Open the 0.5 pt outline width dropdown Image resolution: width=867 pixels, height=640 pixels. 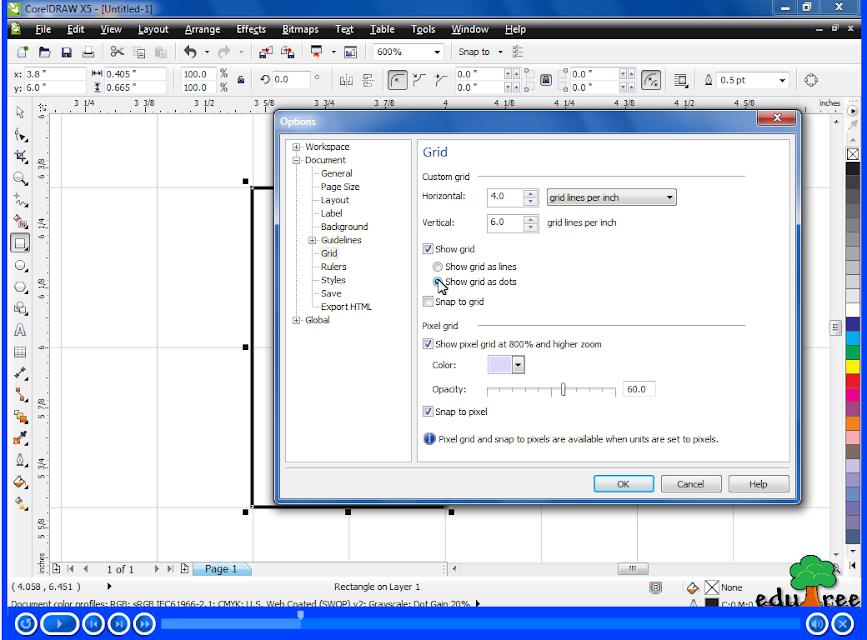[782, 80]
